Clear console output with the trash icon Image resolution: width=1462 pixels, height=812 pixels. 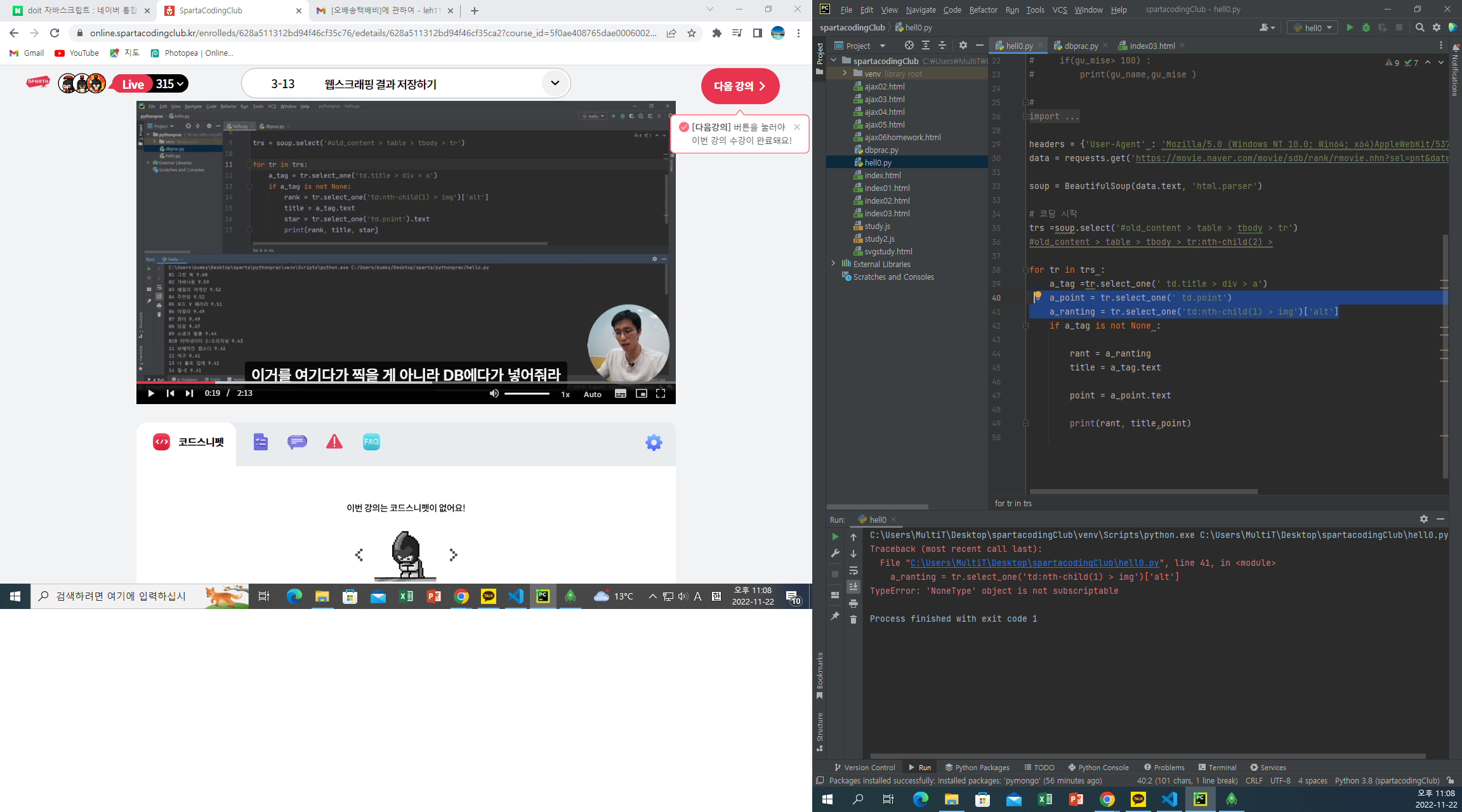pyautogui.click(x=853, y=619)
